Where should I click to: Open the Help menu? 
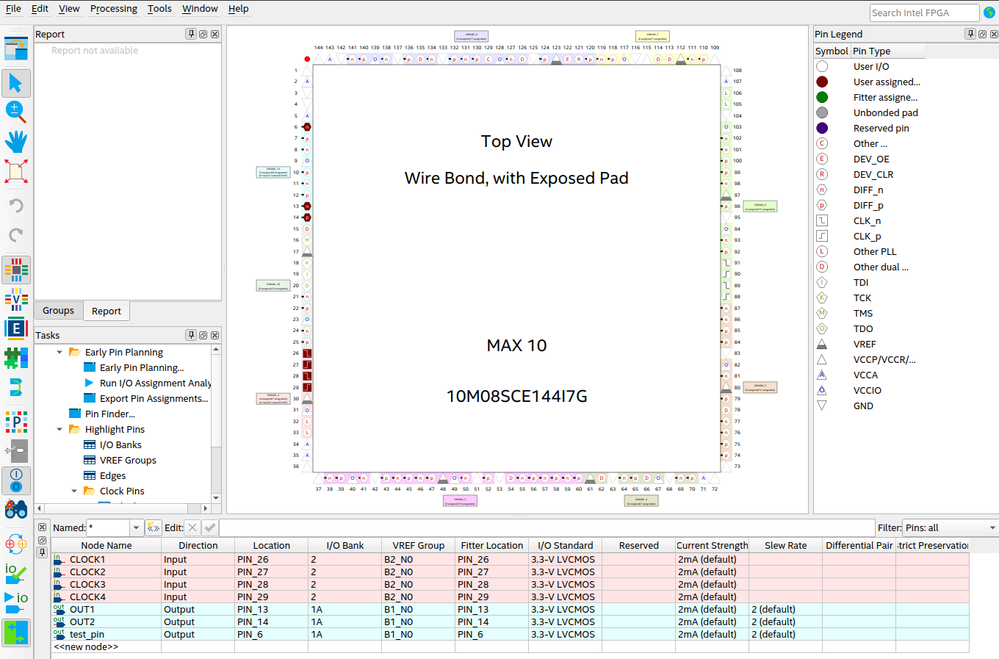238,9
